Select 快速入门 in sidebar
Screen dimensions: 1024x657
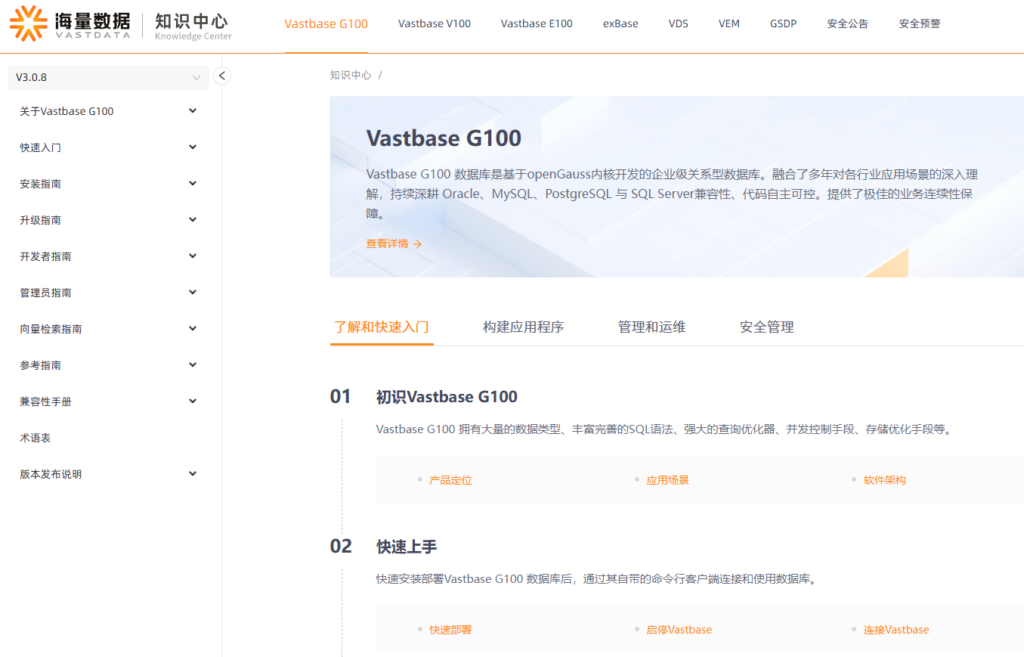click(40, 148)
